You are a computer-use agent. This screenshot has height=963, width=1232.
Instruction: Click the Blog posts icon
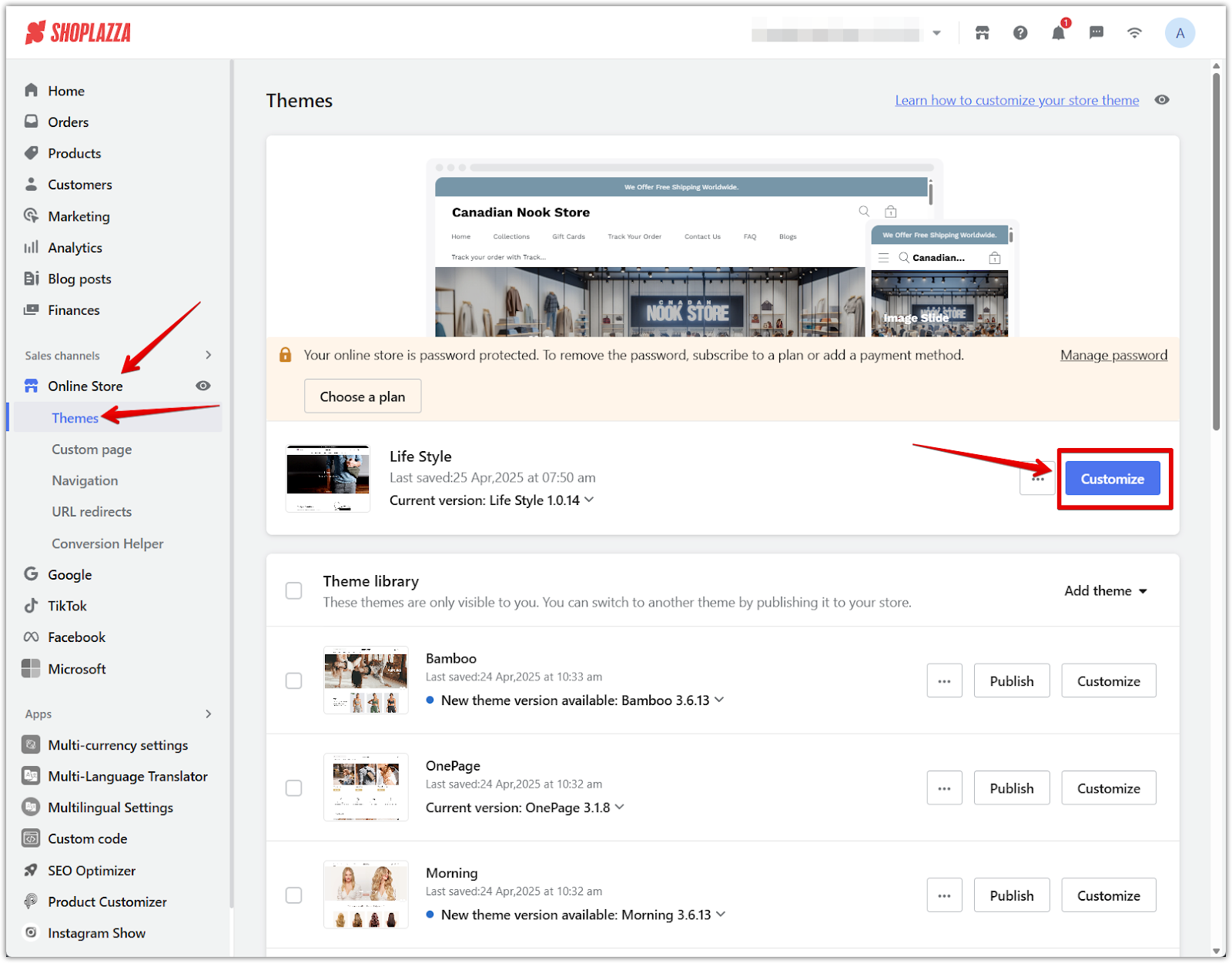31,279
